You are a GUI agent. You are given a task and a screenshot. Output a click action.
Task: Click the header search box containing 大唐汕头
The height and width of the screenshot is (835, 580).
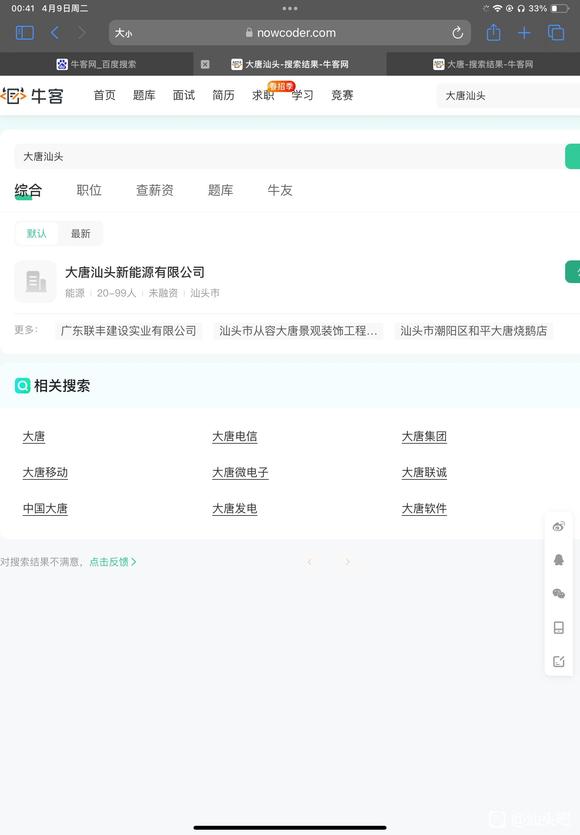pos(508,96)
